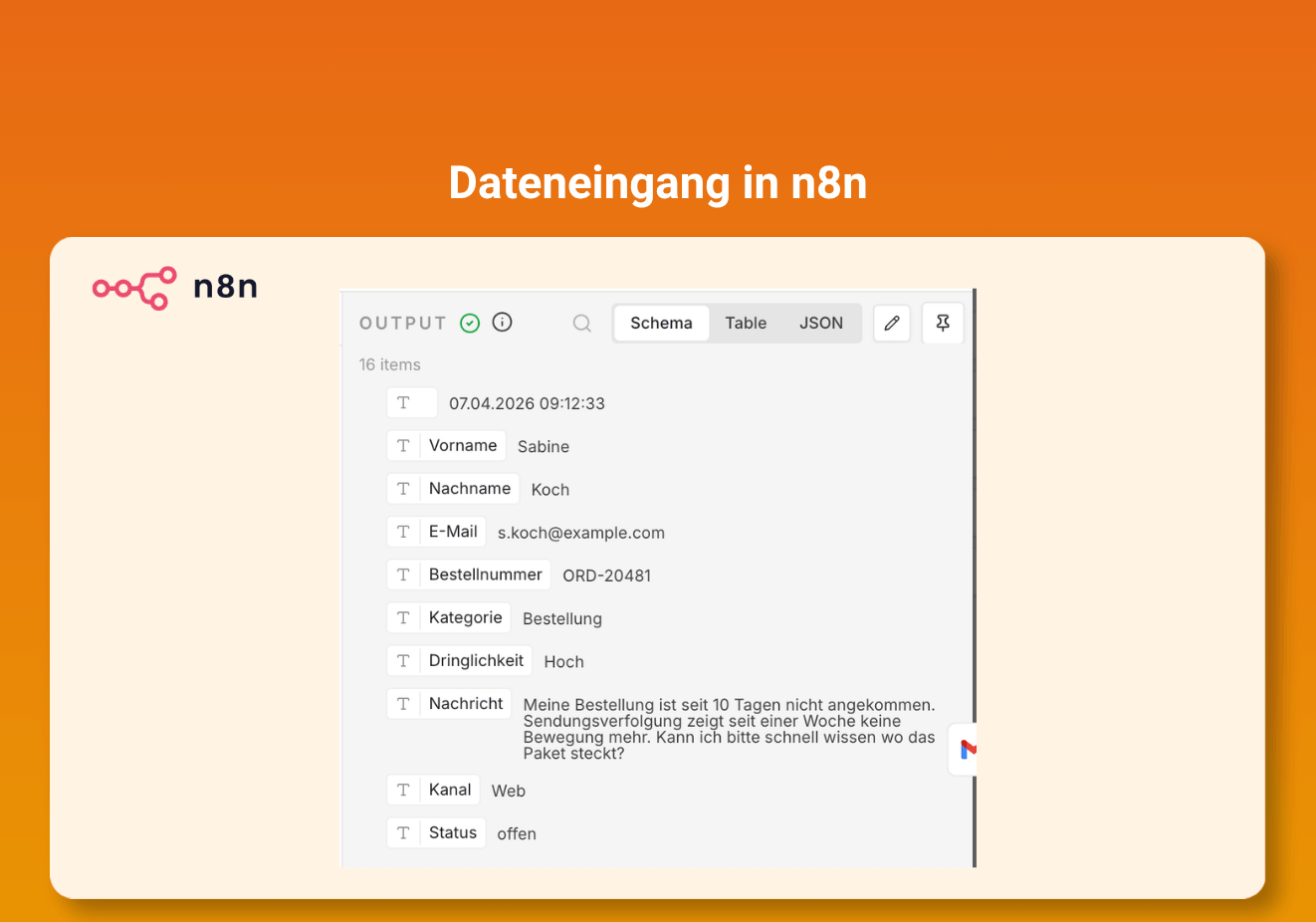Viewport: 1316px width, 922px height.
Task: Click the info circle next to OUTPUT
Action: 503,322
